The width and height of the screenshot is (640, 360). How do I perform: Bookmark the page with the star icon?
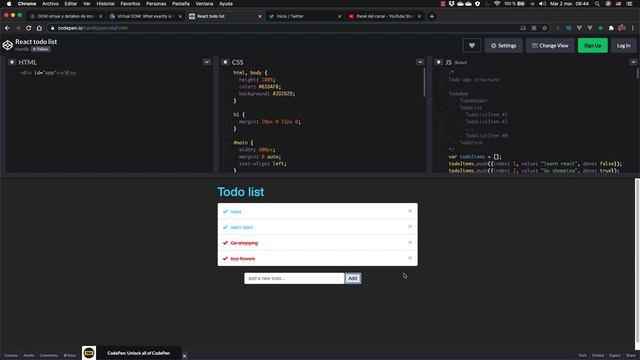tap(544, 28)
